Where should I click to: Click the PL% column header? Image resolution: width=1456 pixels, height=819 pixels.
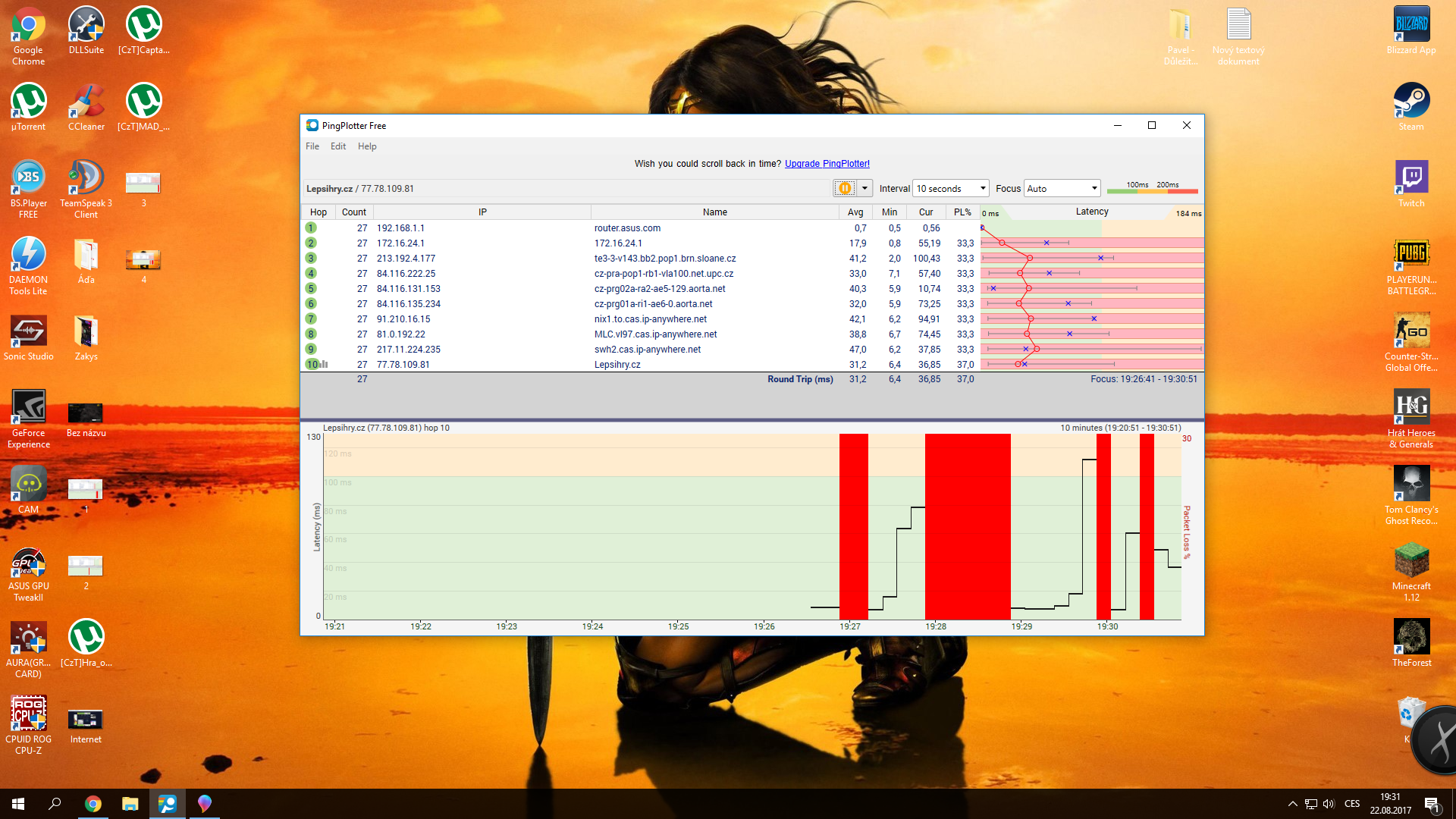tap(962, 212)
